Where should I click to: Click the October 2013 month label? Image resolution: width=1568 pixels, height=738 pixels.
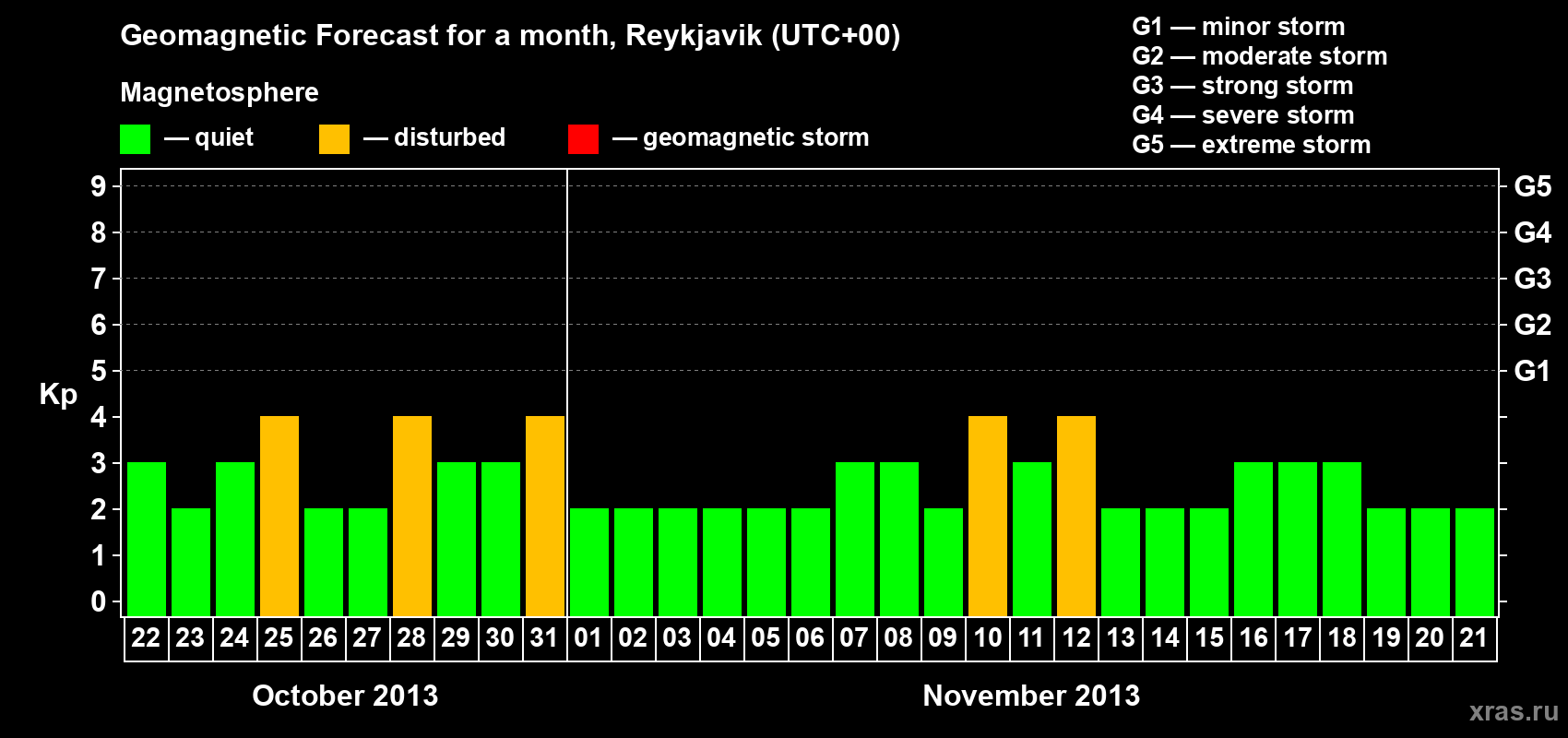[345, 696]
